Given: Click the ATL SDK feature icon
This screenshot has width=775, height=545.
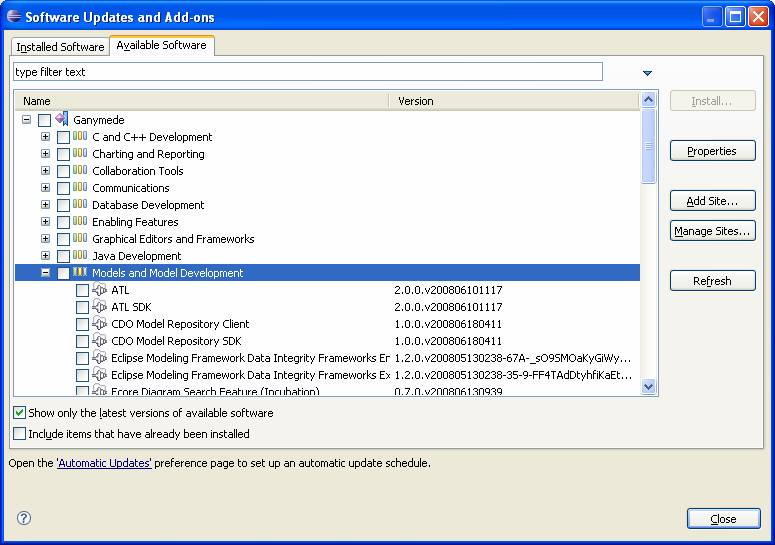Looking at the screenshot, I should pyautogui.click(x=99, y=307).
